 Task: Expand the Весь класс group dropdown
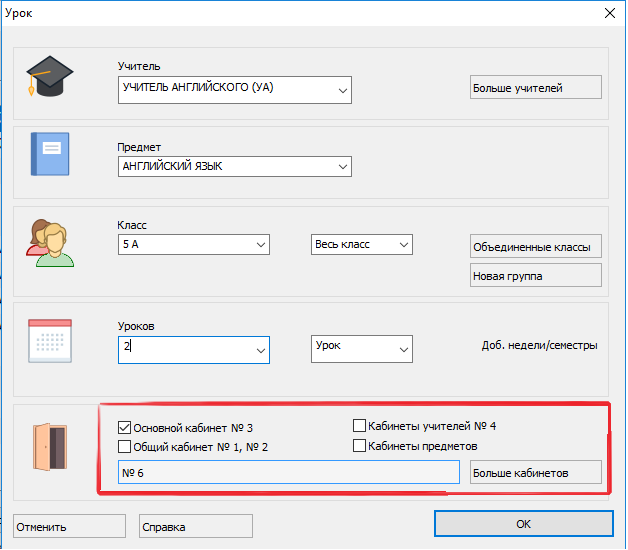click(403, 245)
